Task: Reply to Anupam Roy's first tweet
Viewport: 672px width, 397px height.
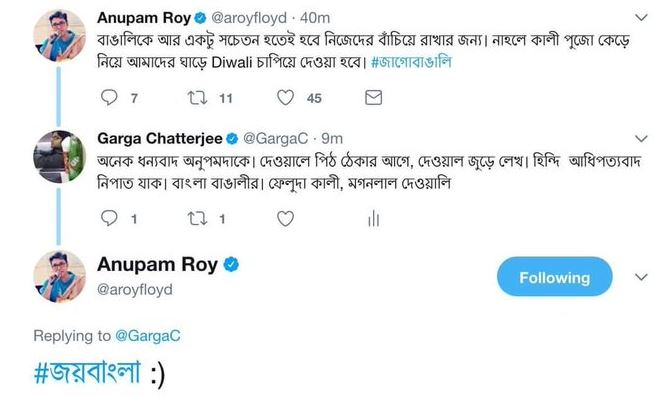Action: click(x=109, y=97)
